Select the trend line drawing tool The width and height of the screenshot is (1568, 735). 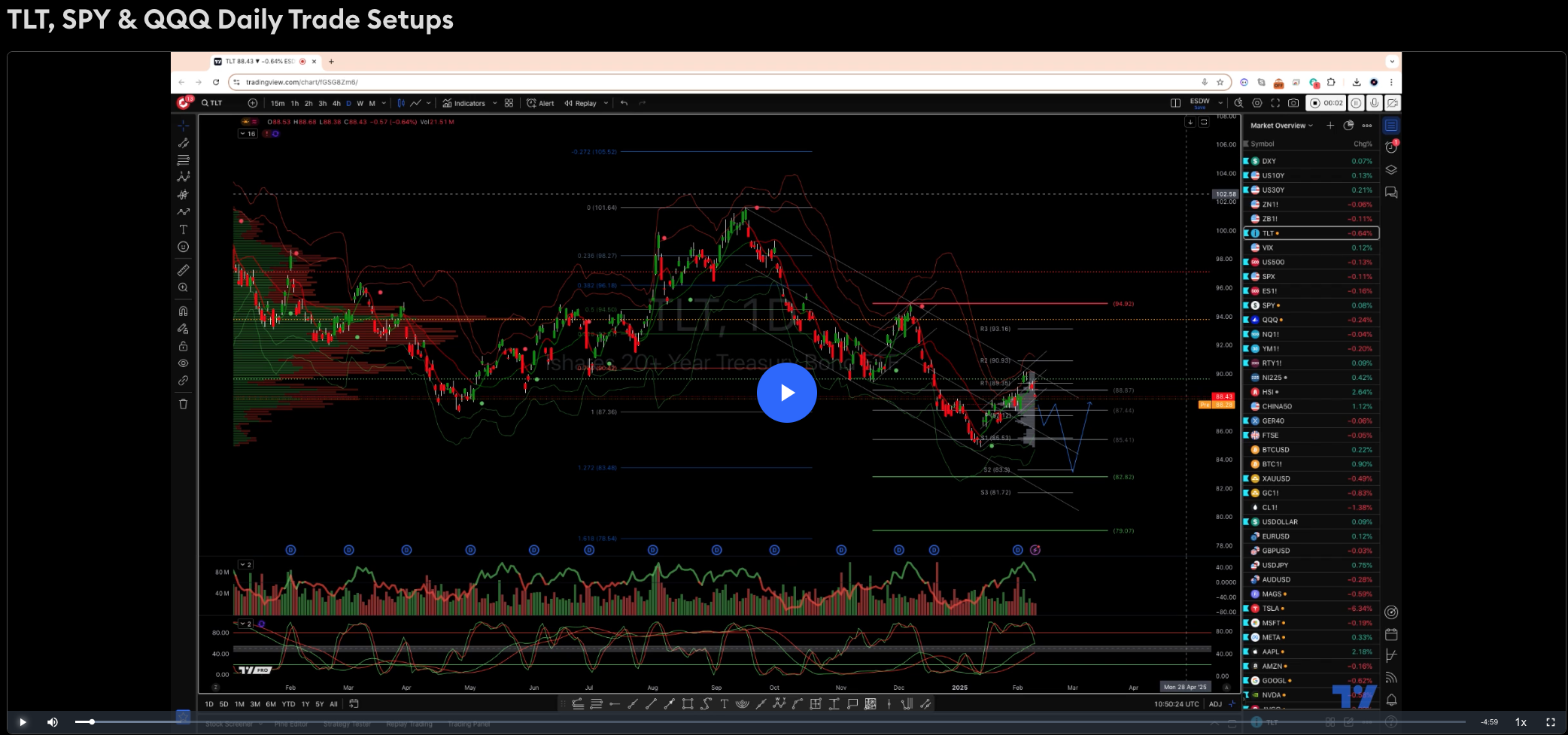point(183,143)
